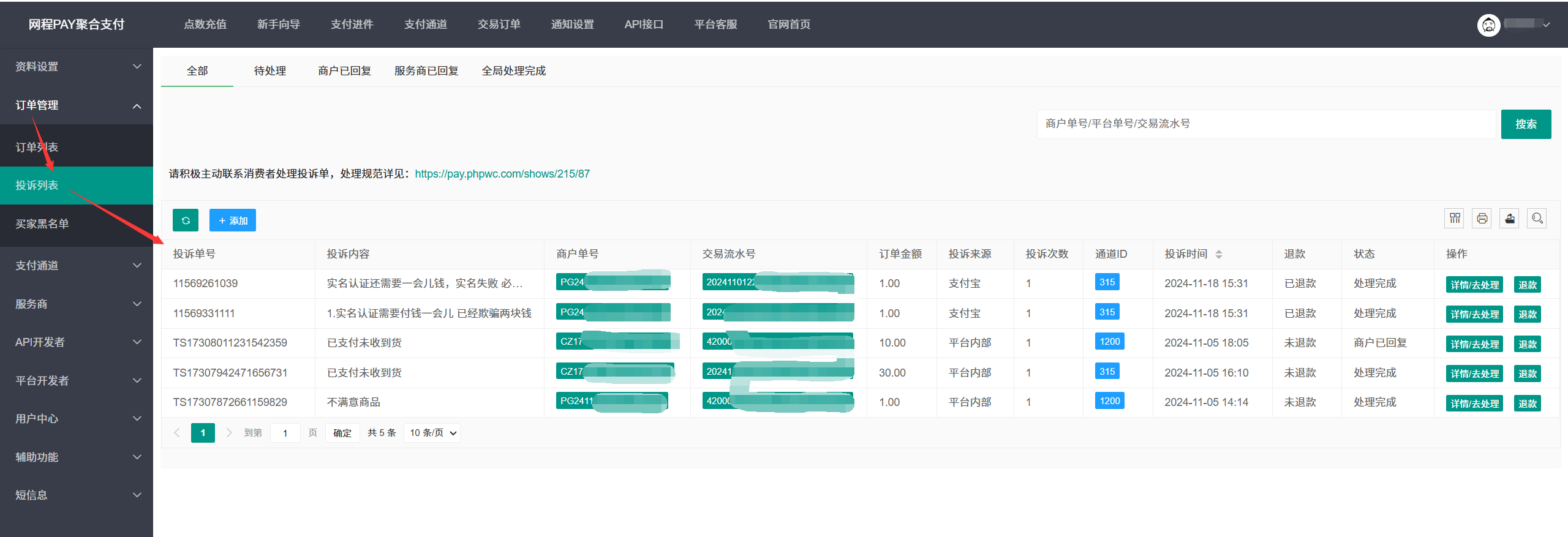Viewport: 1568px width, 537px height.
Task: Open 通知设置 in top navigation
Action: click(x=573, y=24)
